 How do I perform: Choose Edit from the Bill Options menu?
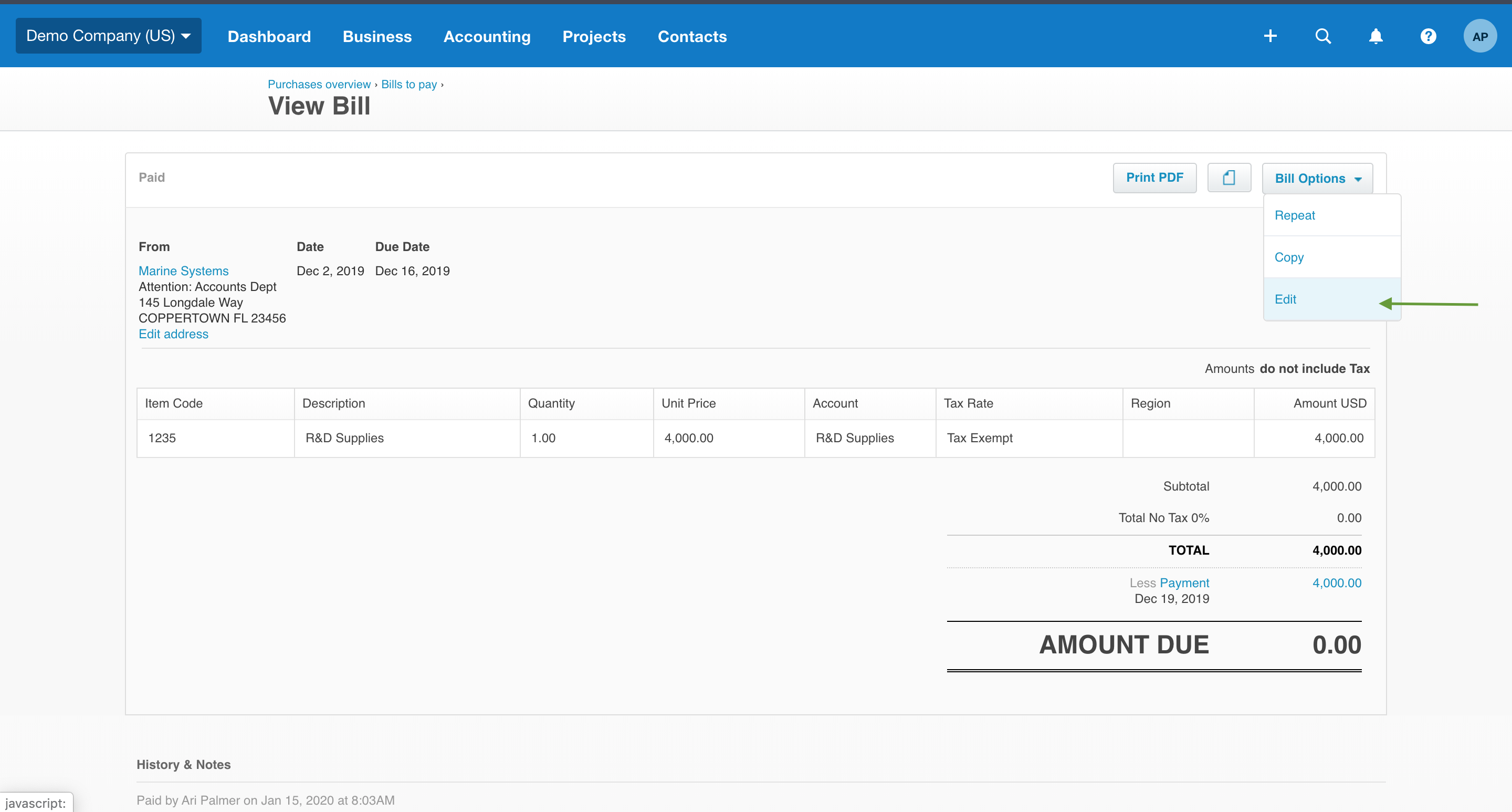[x=1286, y=299]
